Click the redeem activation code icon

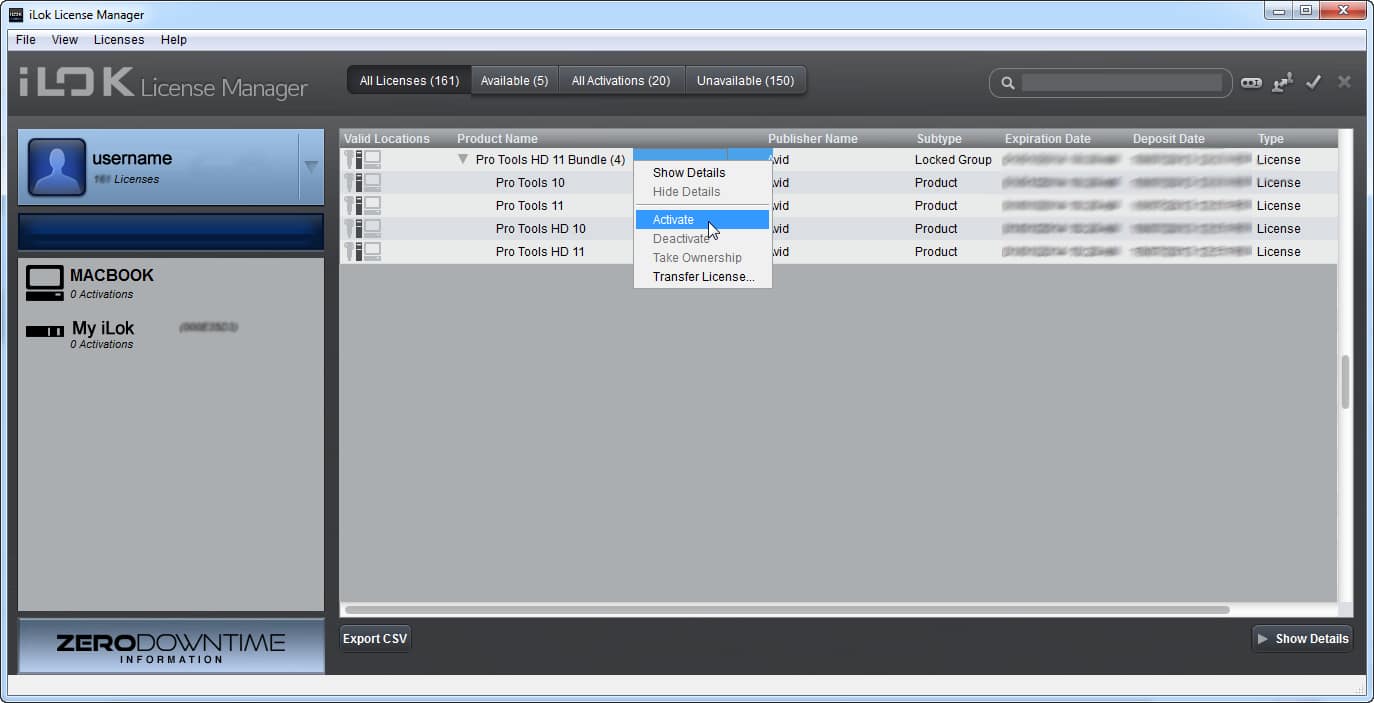click(x=1251, y=83)
